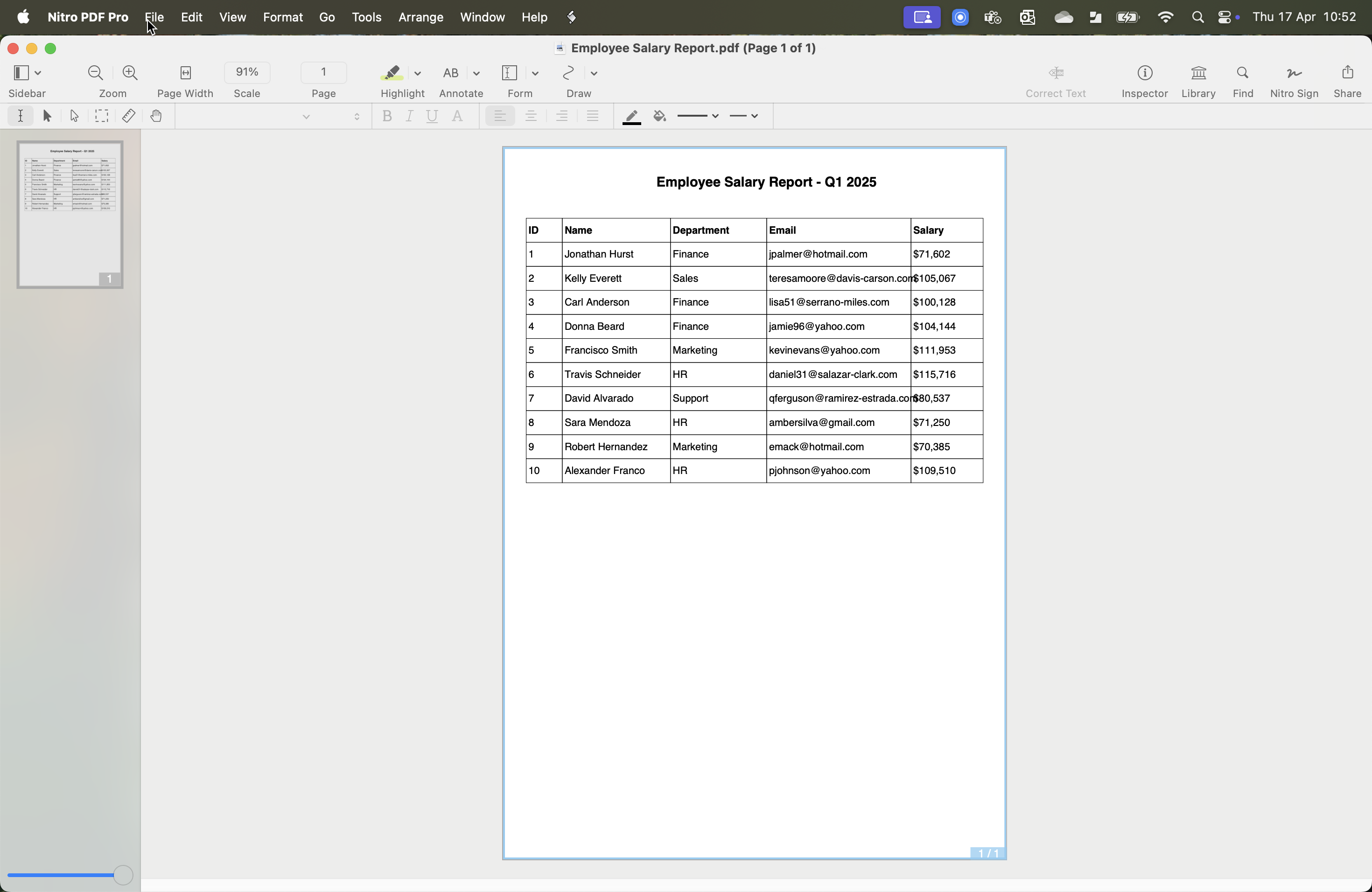Select the Highlight marker tool
This screenshot has height=892, width=1372.
392,73
